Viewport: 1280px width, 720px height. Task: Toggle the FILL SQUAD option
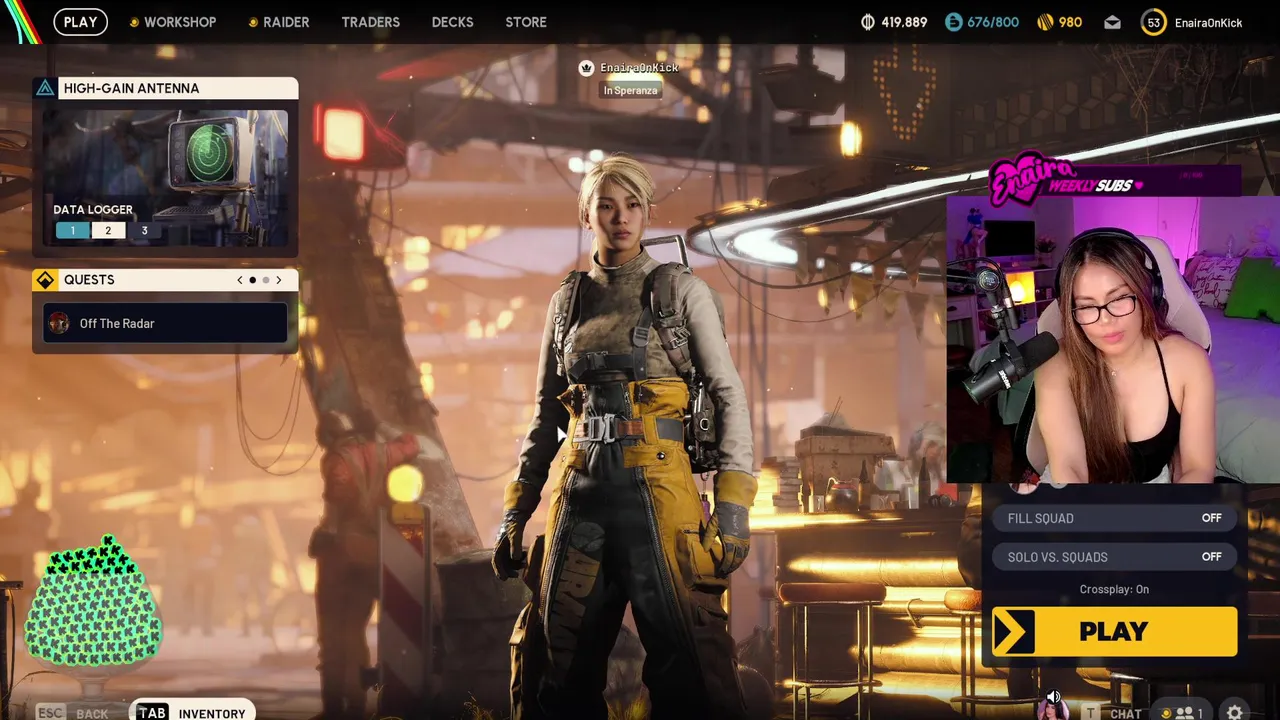click(x=1114, y=518)
